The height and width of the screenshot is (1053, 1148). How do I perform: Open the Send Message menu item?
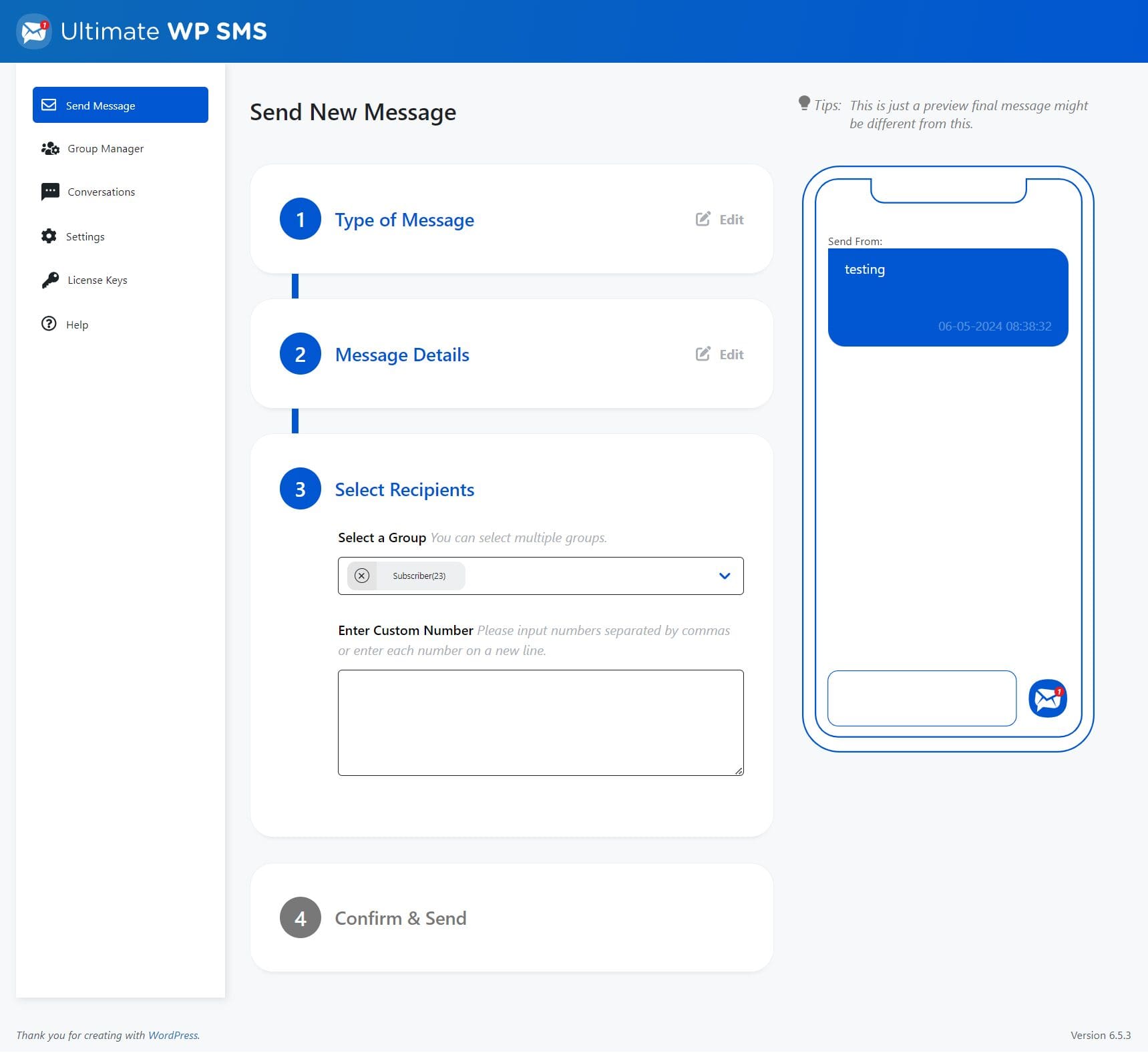click(120, 105)
